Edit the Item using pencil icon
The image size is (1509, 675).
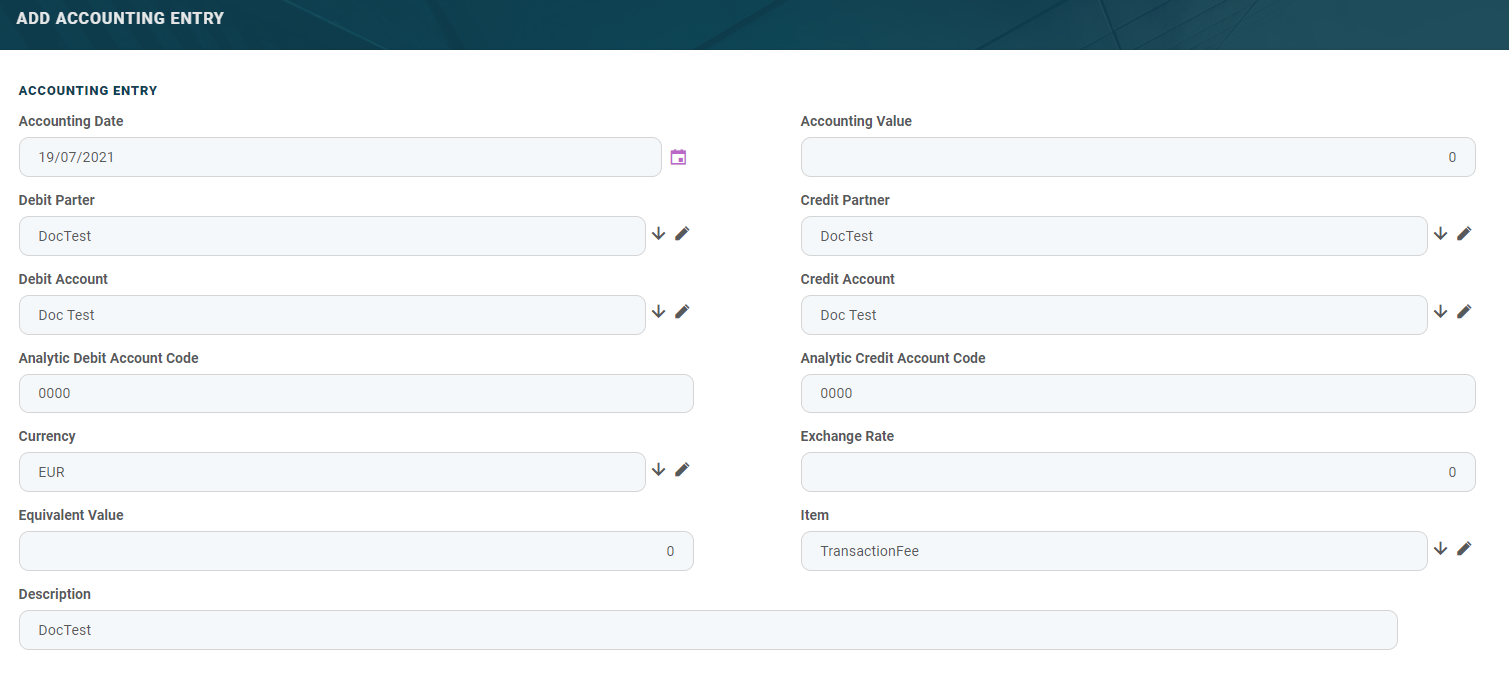coord(1464,548)
